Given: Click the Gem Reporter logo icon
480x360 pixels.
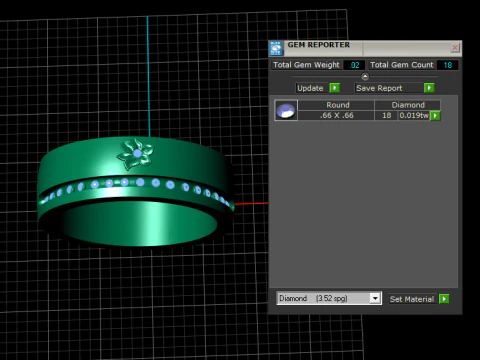Looking at the screenshot, I should 276,48.
